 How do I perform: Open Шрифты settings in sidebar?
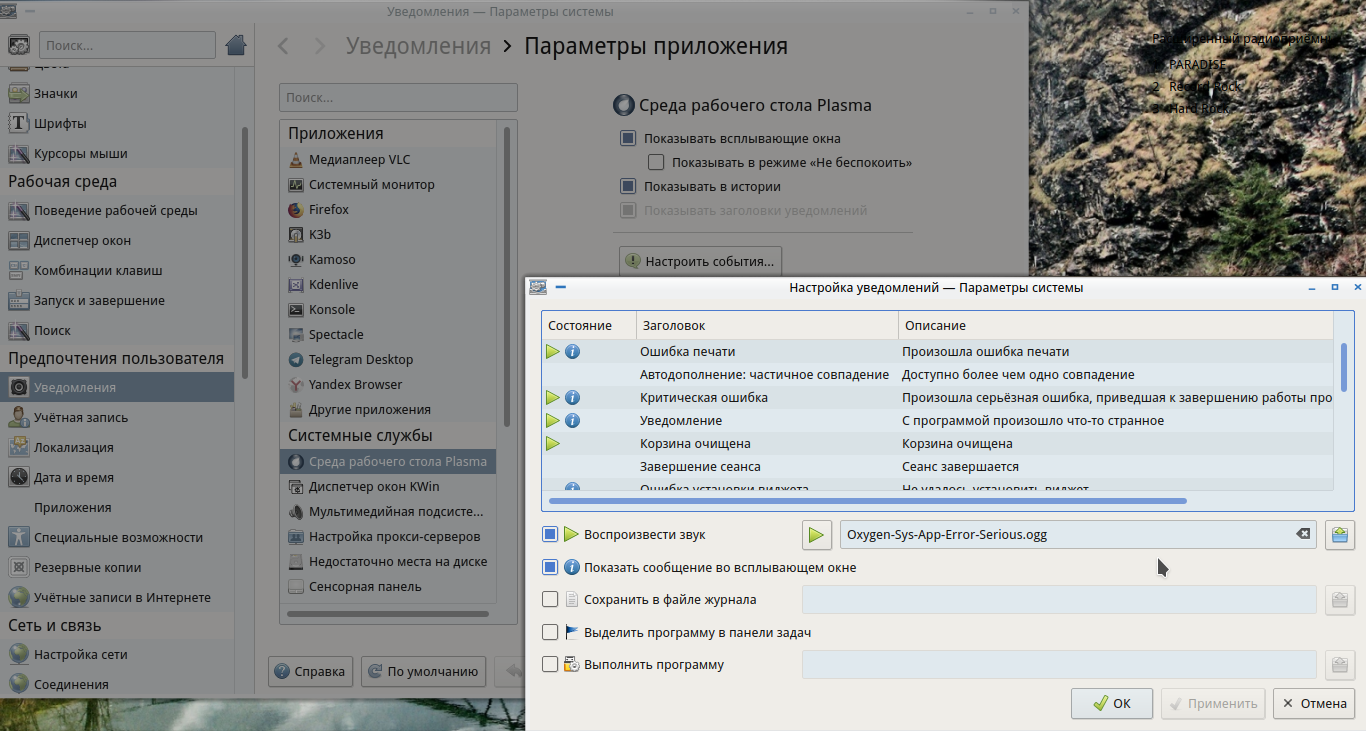coord(60,124)
